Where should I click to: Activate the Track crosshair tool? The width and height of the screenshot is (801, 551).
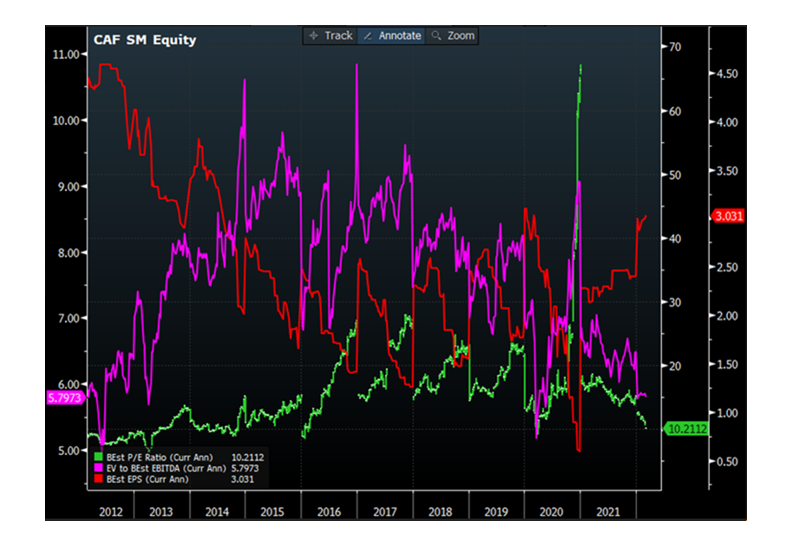tap(330, 35)
